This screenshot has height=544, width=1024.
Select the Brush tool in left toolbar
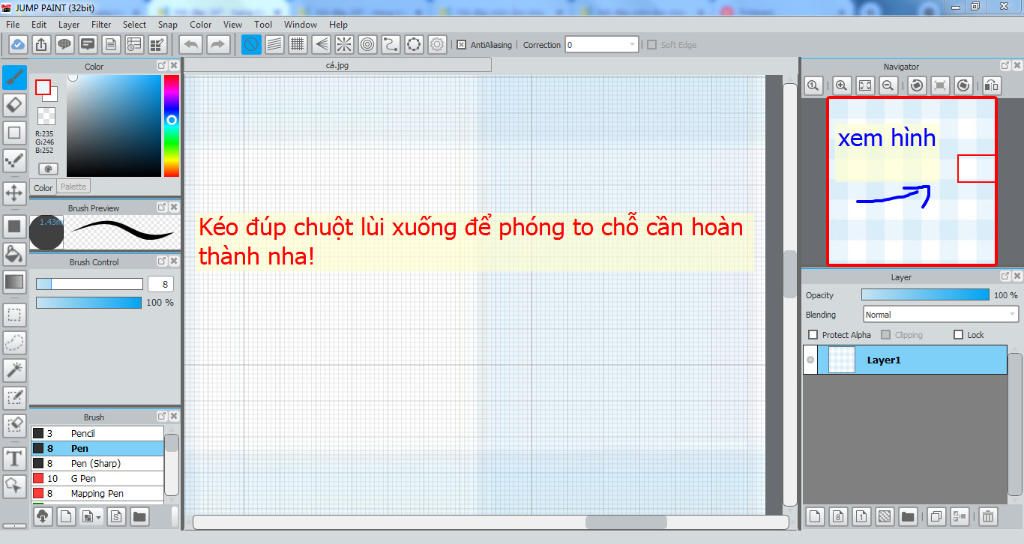(14, 78)
